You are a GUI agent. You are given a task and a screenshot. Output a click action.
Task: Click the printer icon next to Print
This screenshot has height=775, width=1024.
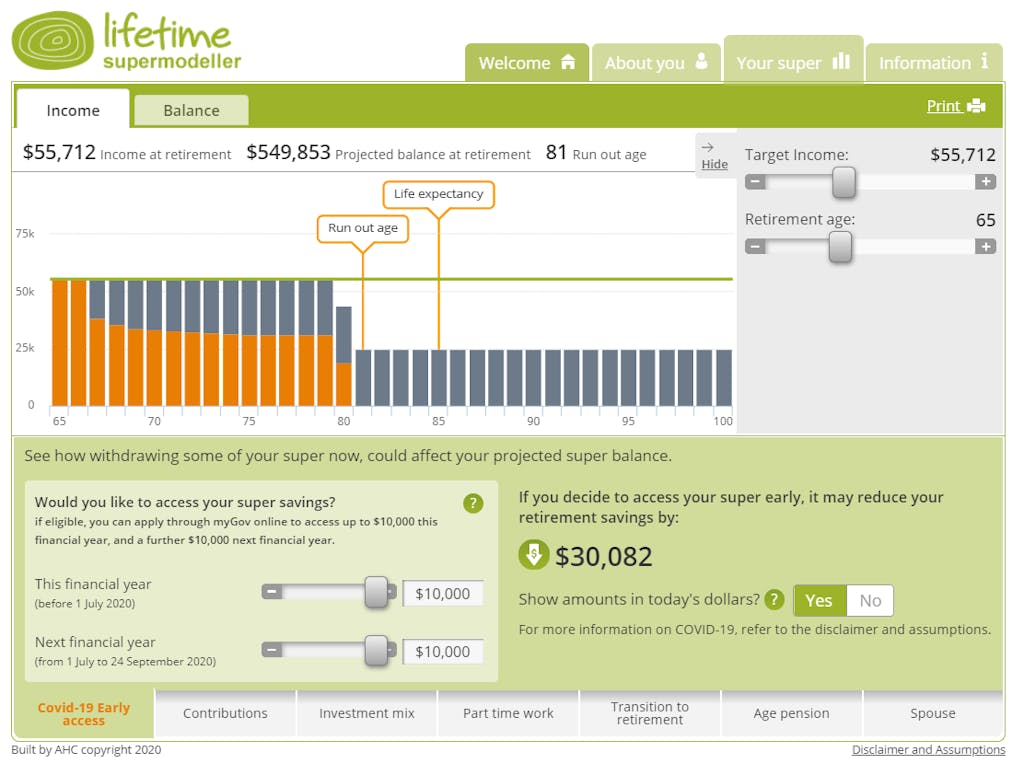[x=976, y=106]
